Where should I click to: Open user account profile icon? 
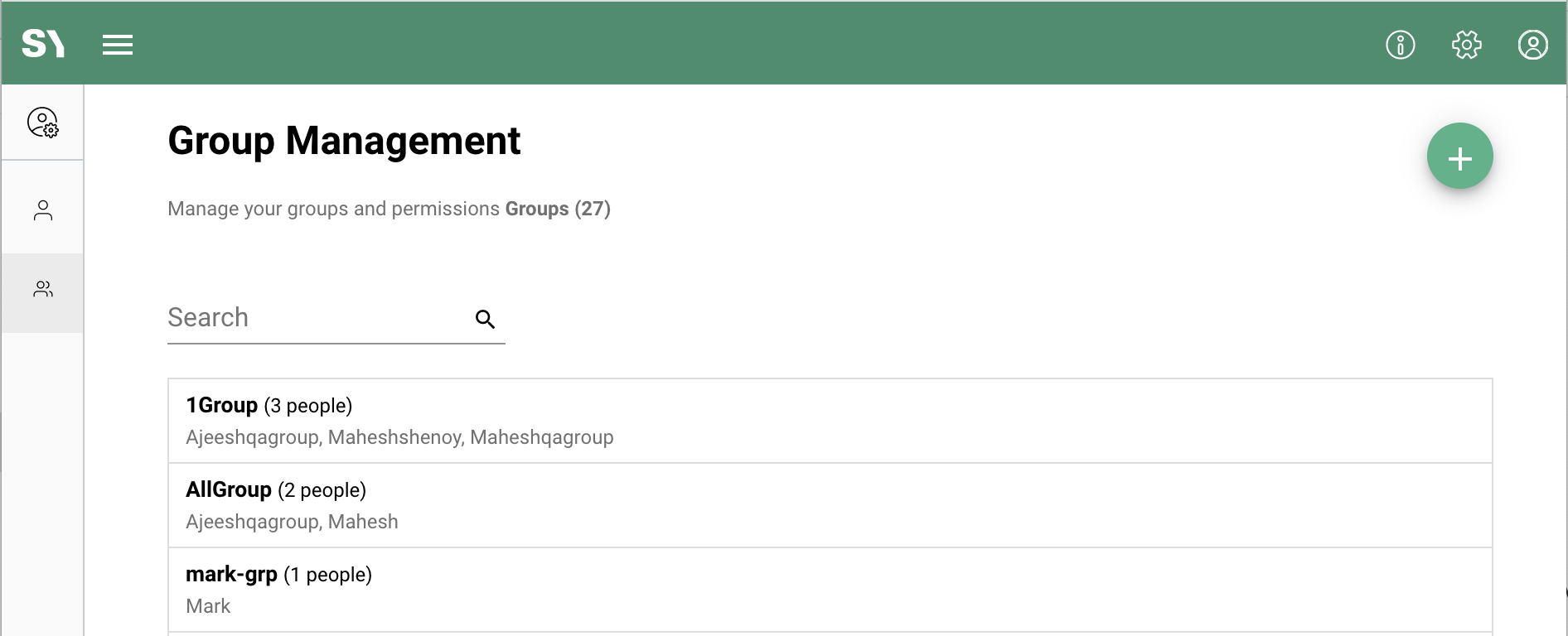pyautogui.click(x=1532, y=45)
